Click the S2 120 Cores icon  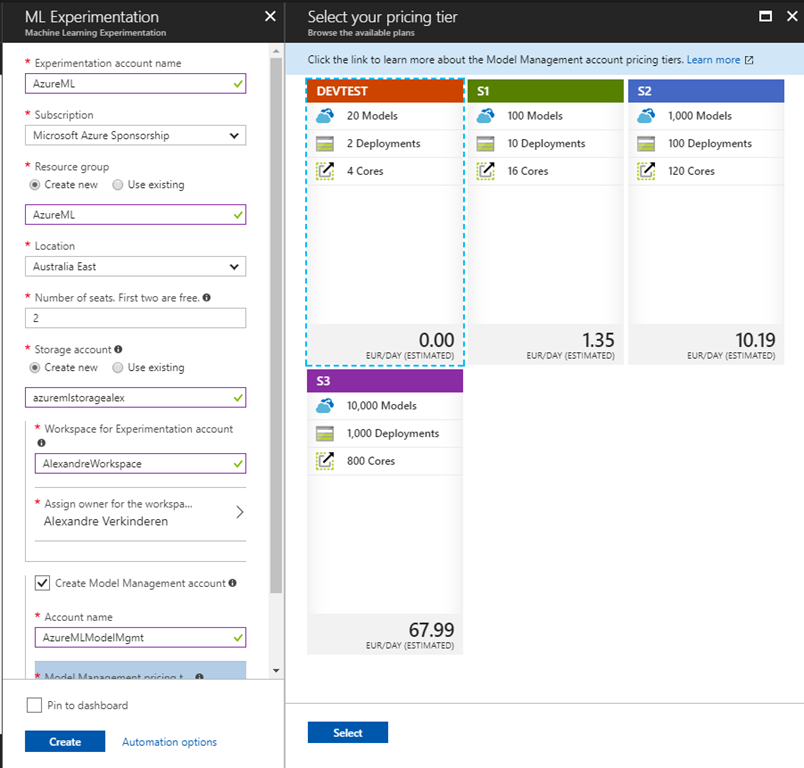(646, 171)
